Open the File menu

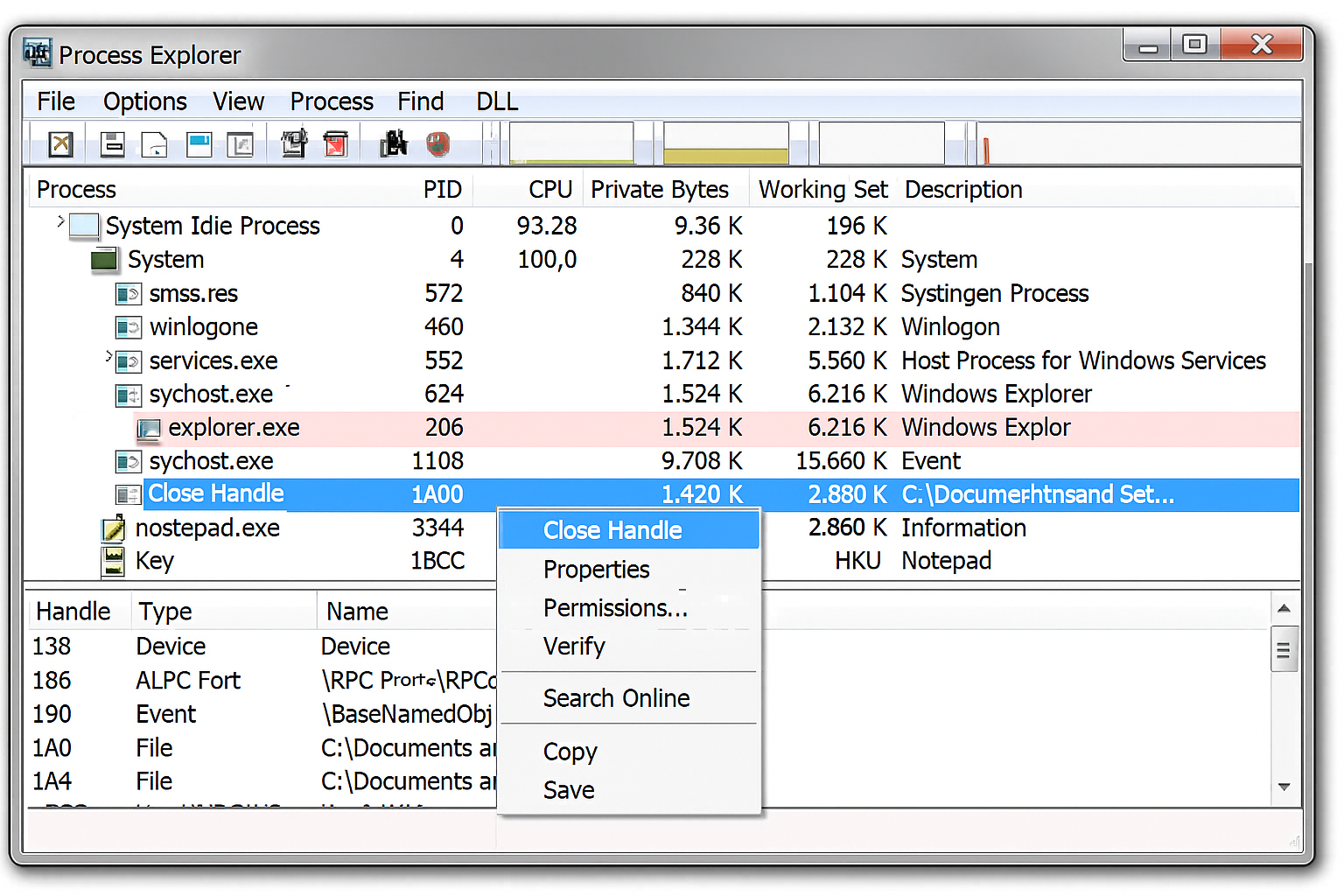click(56, 101)
